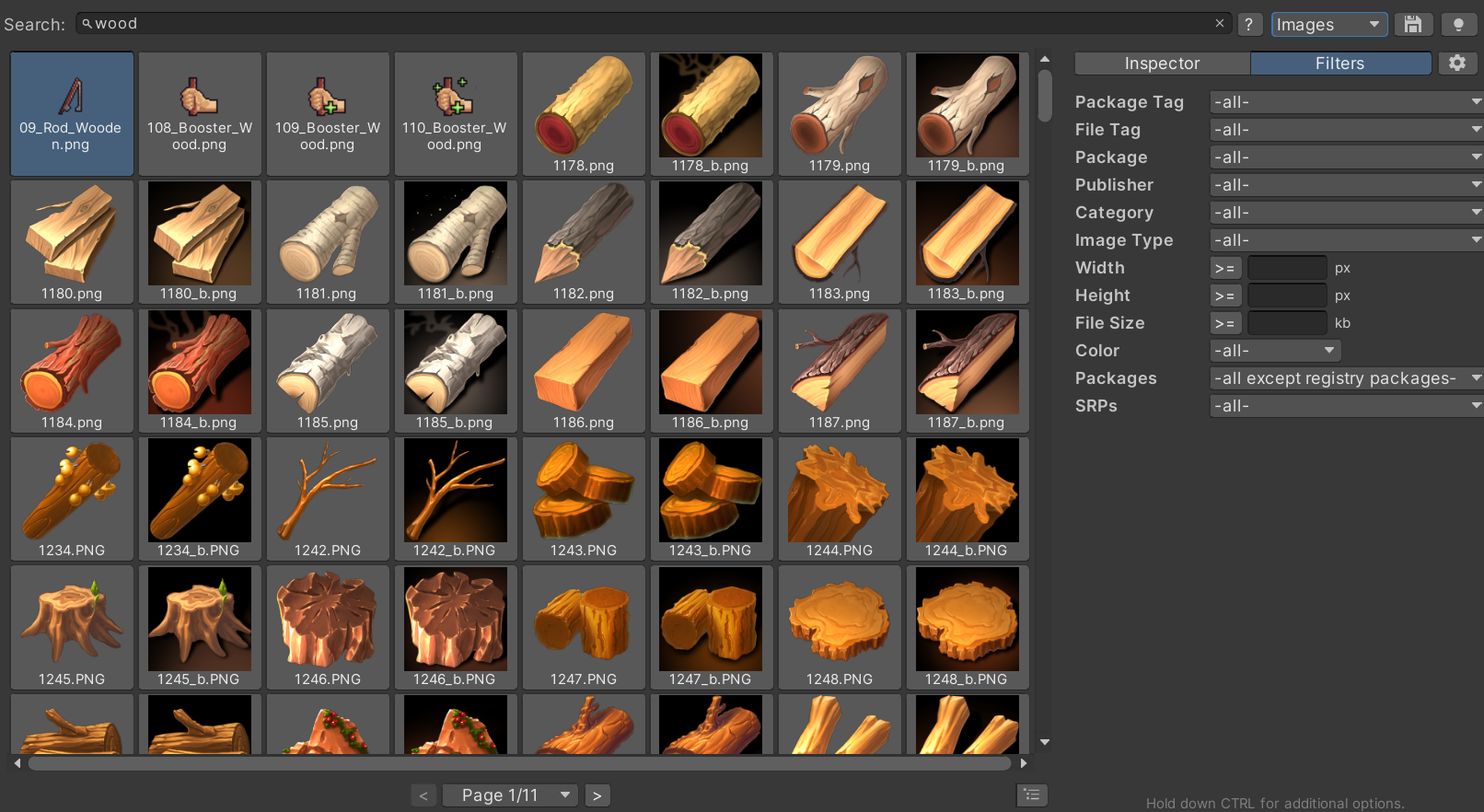
Task: Toggle the File Size >= comparison operator
Action: click(x=1225, y=323)
